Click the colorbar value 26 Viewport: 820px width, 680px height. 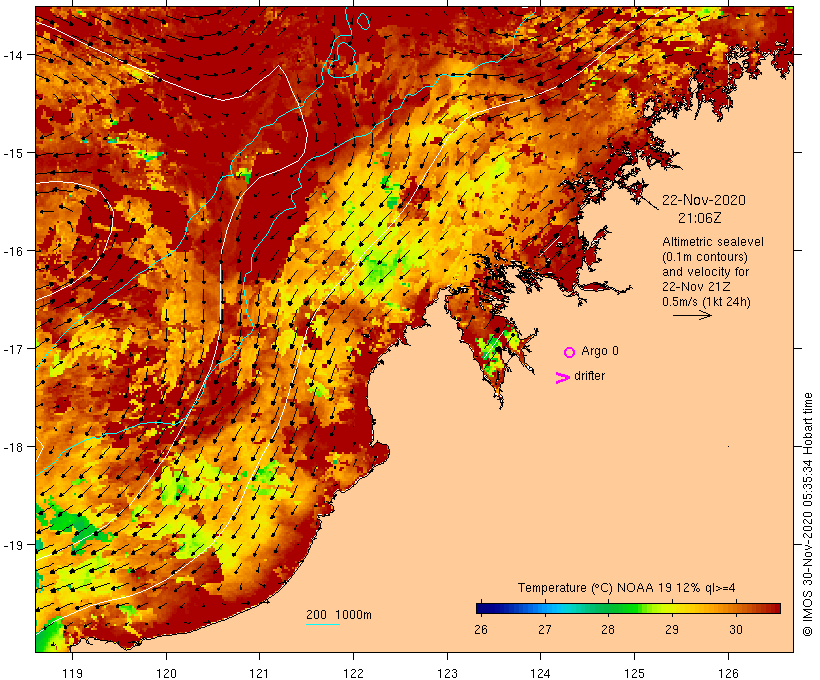coord(481,629)
